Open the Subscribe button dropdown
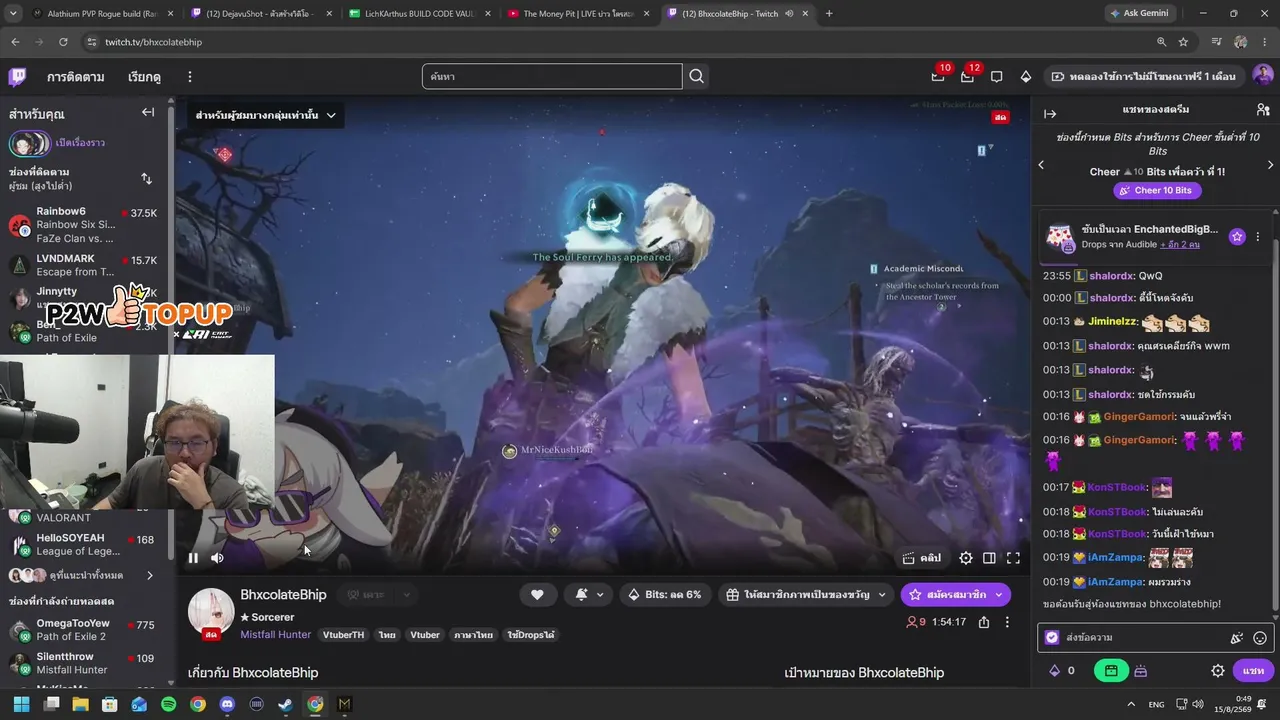 [955, 595]
